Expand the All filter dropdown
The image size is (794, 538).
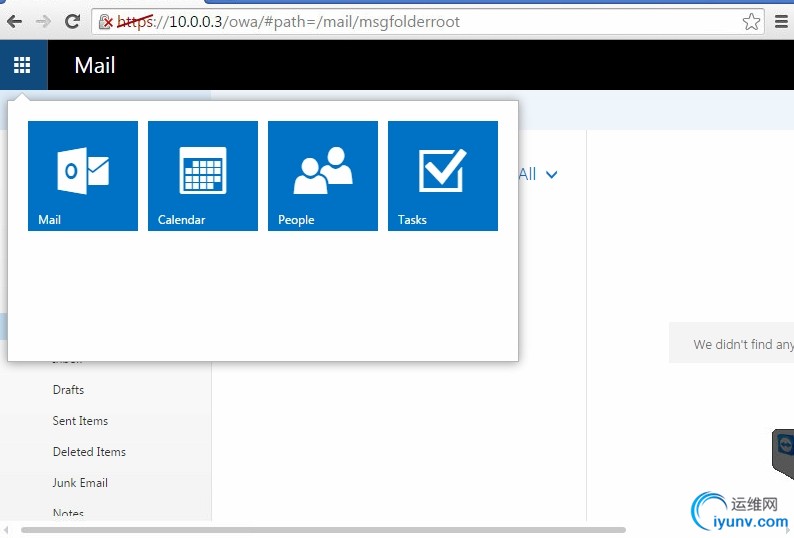point(538,174)
